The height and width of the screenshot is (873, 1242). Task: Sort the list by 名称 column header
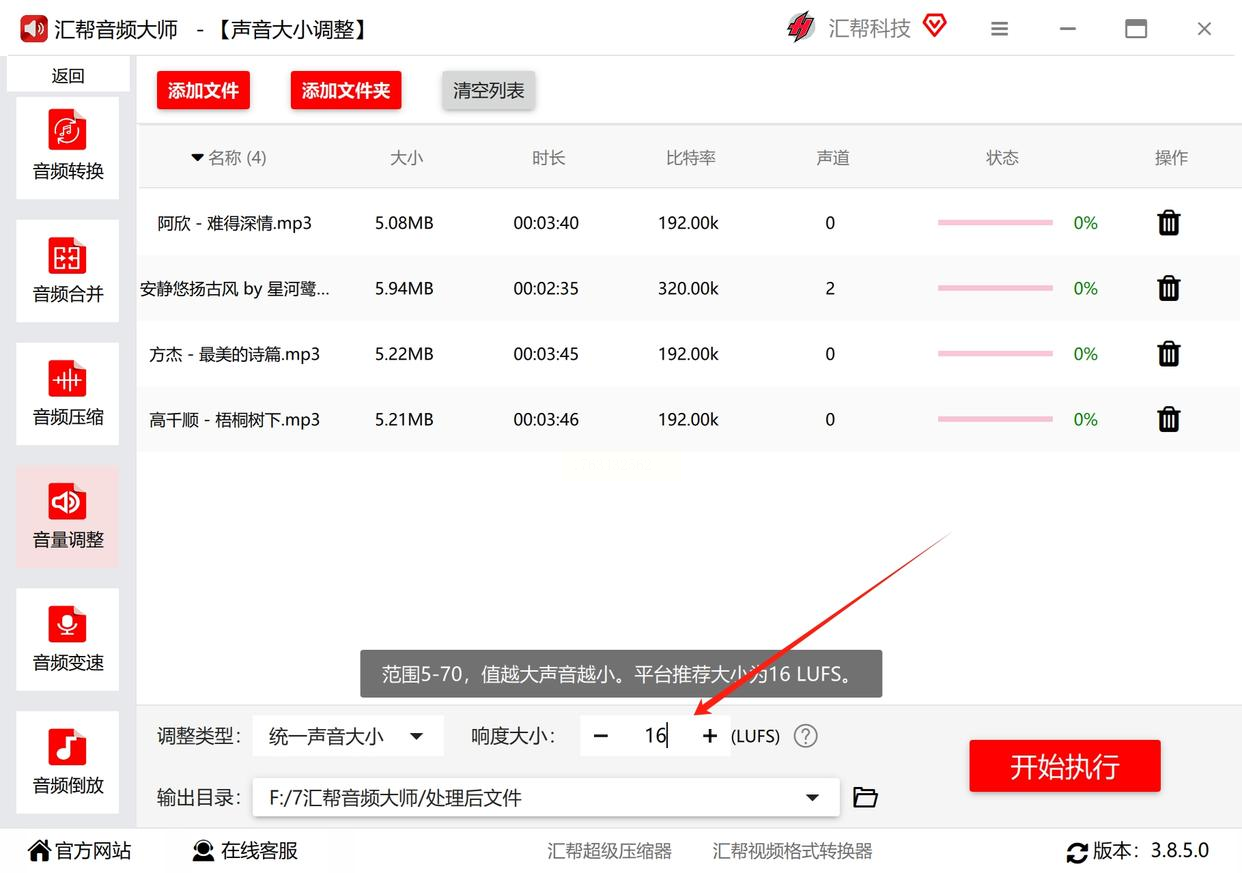coord(229,158)
